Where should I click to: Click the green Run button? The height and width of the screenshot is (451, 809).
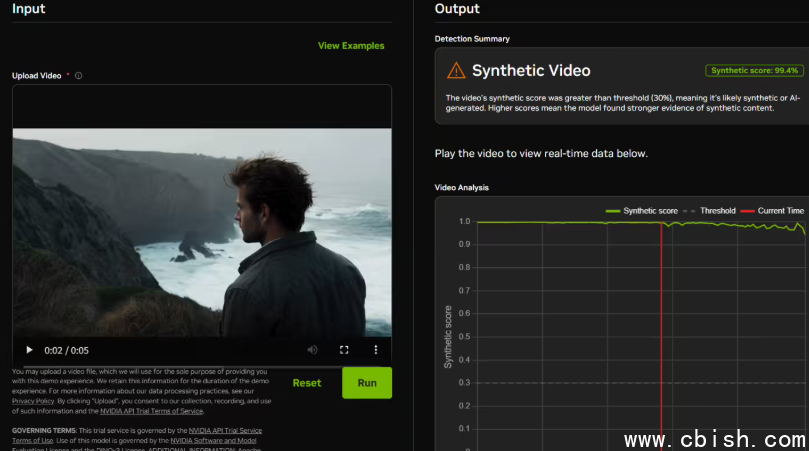(367, 383)
